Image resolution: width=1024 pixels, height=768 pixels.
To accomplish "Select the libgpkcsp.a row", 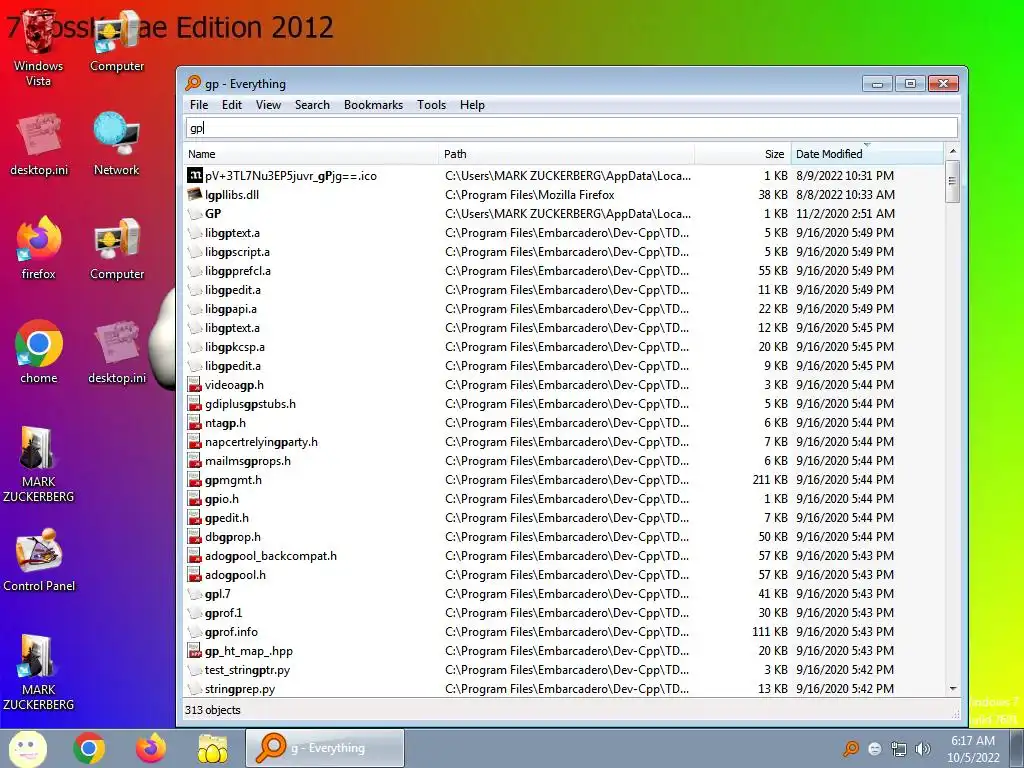I will pos(564,347).
